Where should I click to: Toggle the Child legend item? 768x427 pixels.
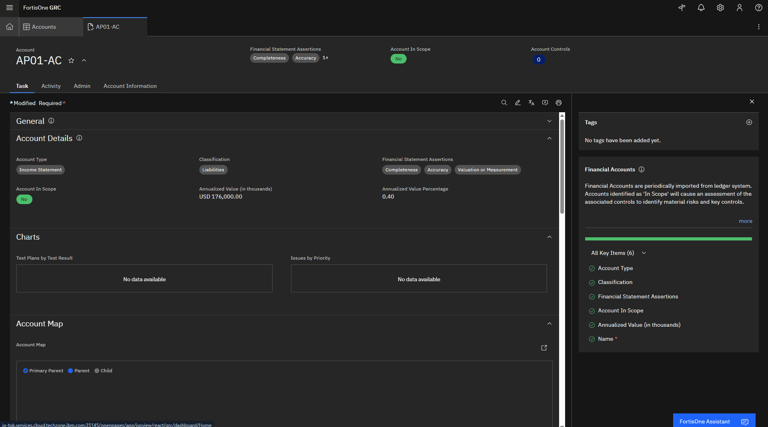pos(103,371)
